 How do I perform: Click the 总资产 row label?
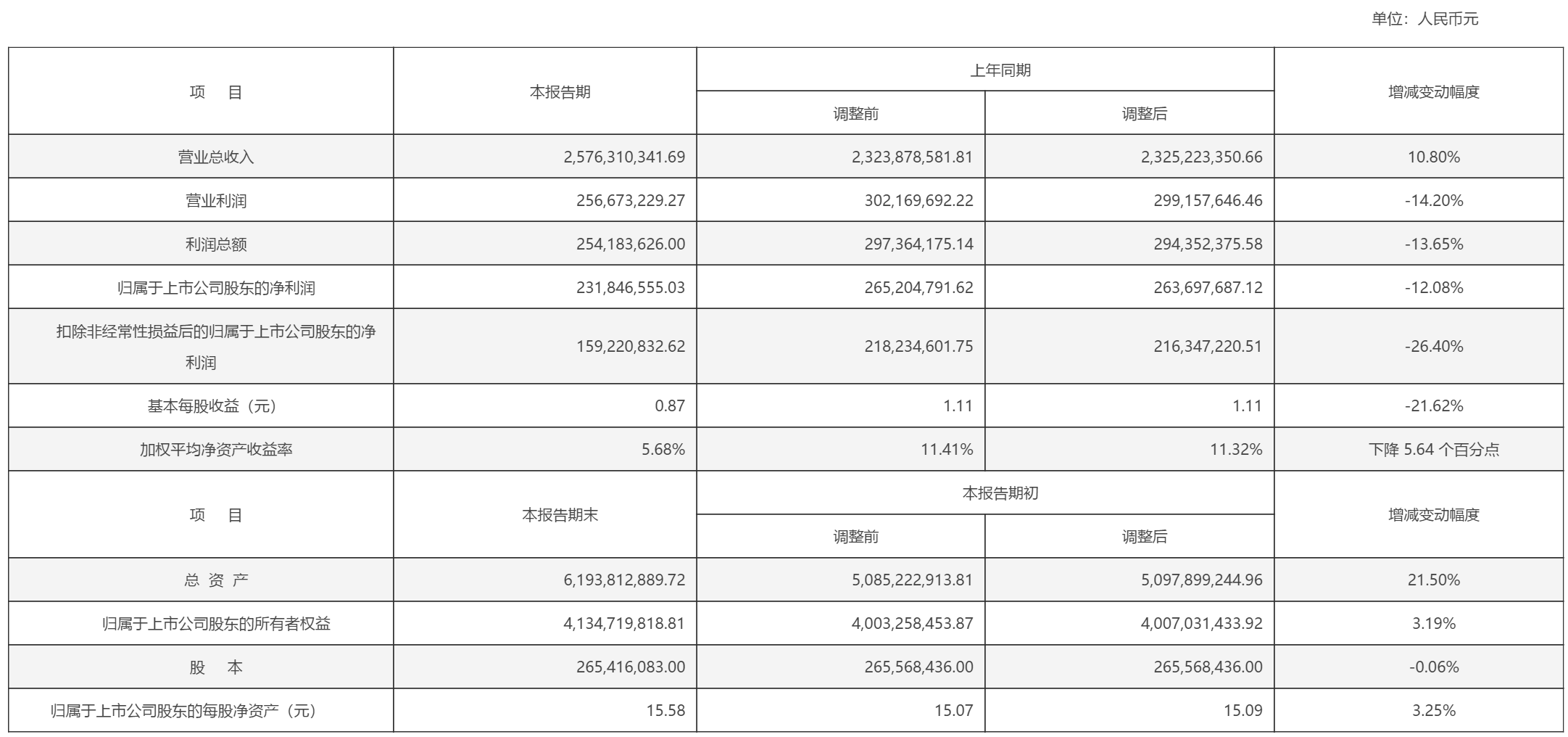point(216,580)
